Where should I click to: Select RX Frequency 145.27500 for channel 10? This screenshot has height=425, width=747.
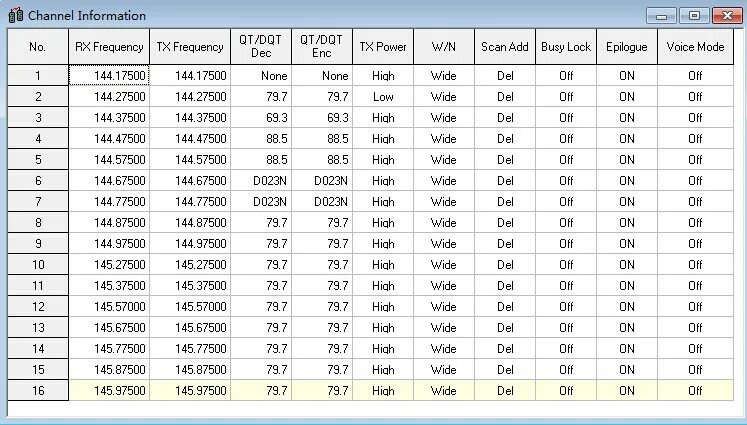(x=109, y=264)
